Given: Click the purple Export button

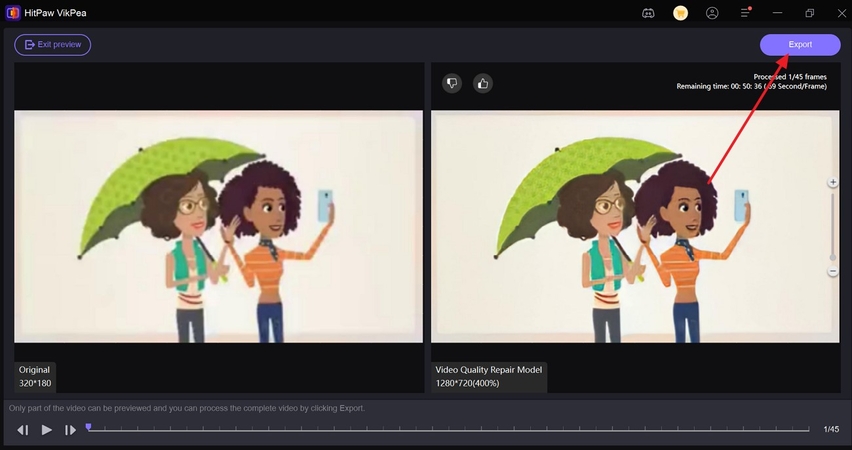Looking at the screenshot, I should [800, 45].
